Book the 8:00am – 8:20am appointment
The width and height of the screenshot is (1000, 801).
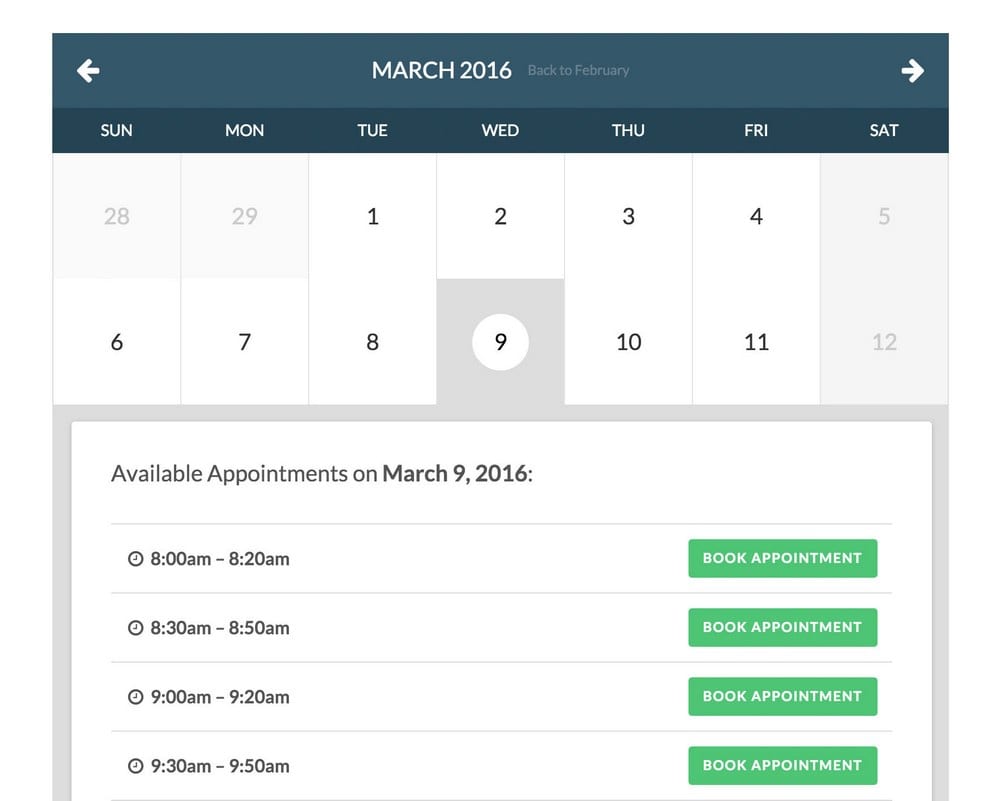783,559
